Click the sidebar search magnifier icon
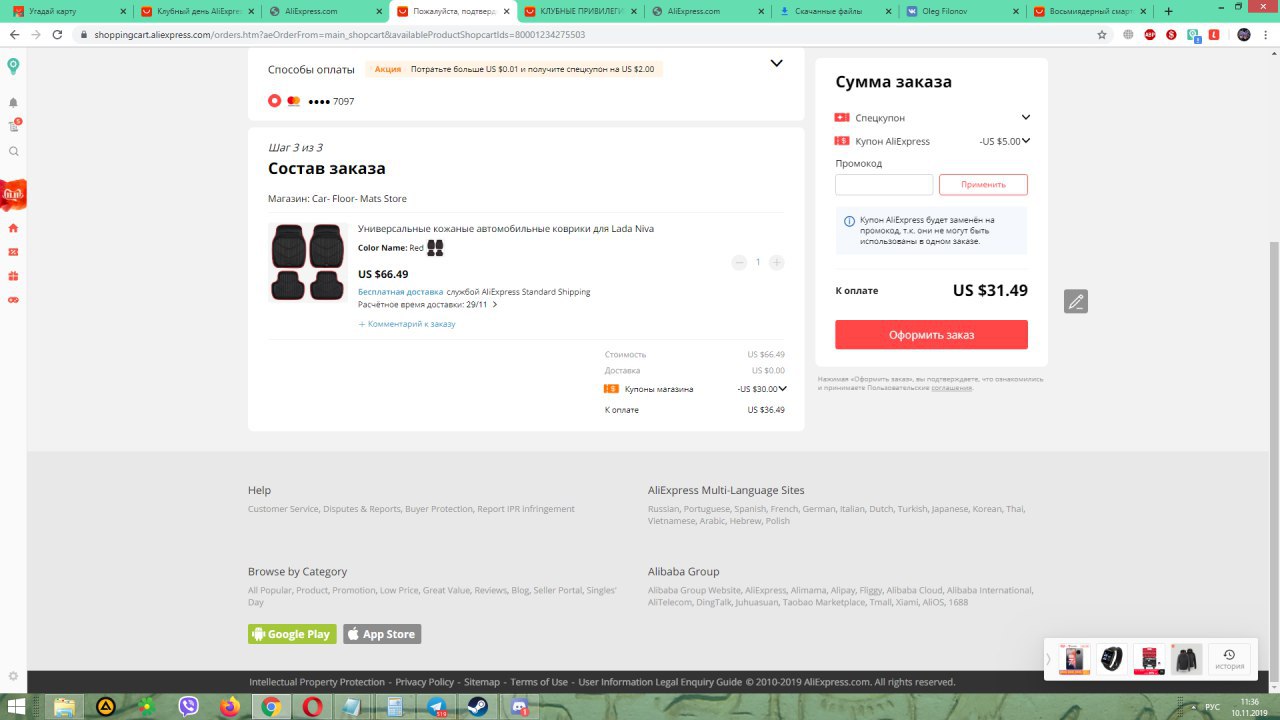This screenshot has height=720, width=1280. point(13,152)
